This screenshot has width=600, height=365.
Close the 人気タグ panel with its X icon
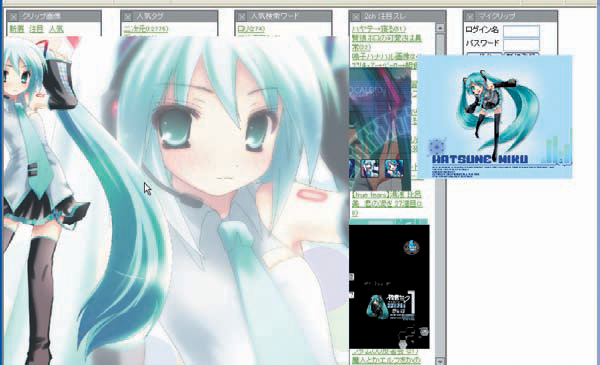(128, 16)
